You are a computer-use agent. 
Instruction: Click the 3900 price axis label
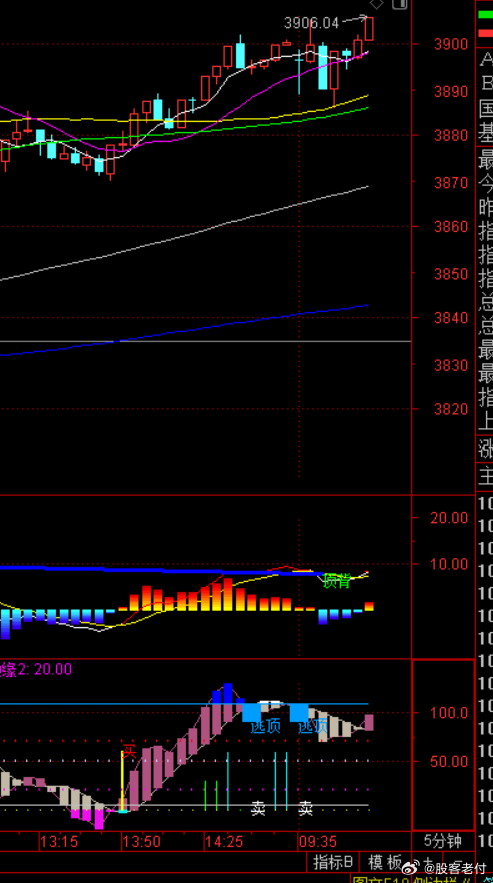(451, 44)
